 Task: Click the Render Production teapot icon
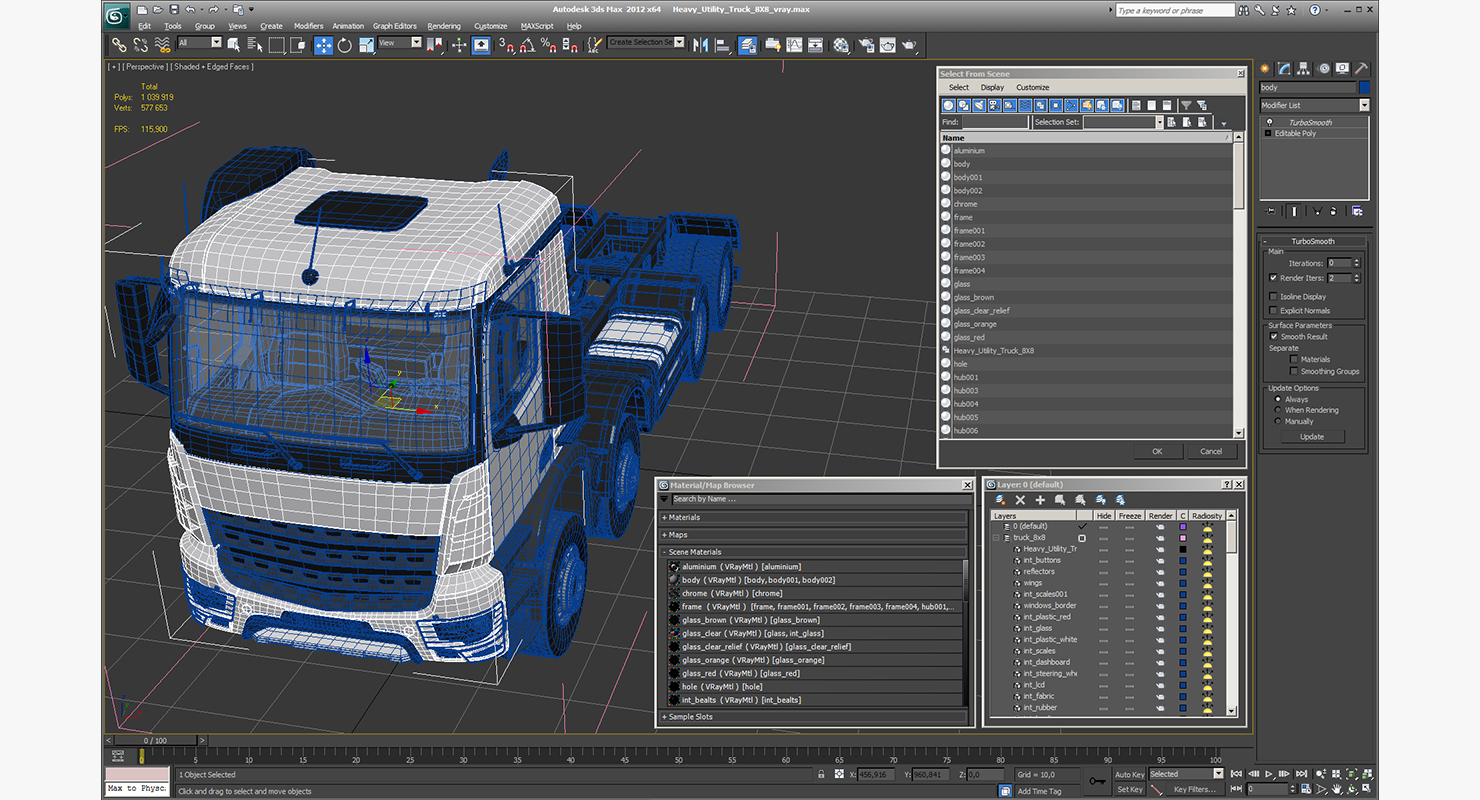[909, 45]
